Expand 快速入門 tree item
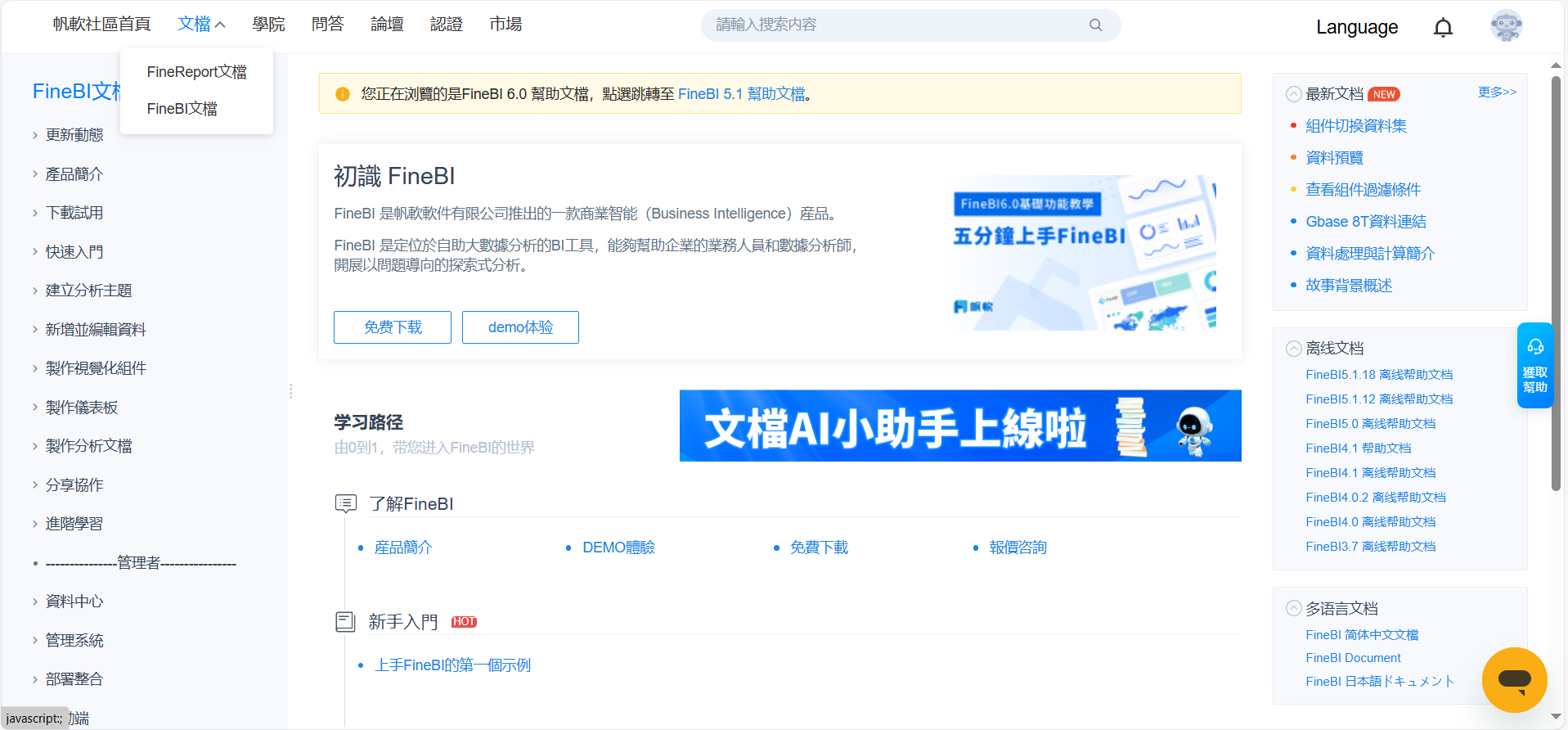 (35, 252)
